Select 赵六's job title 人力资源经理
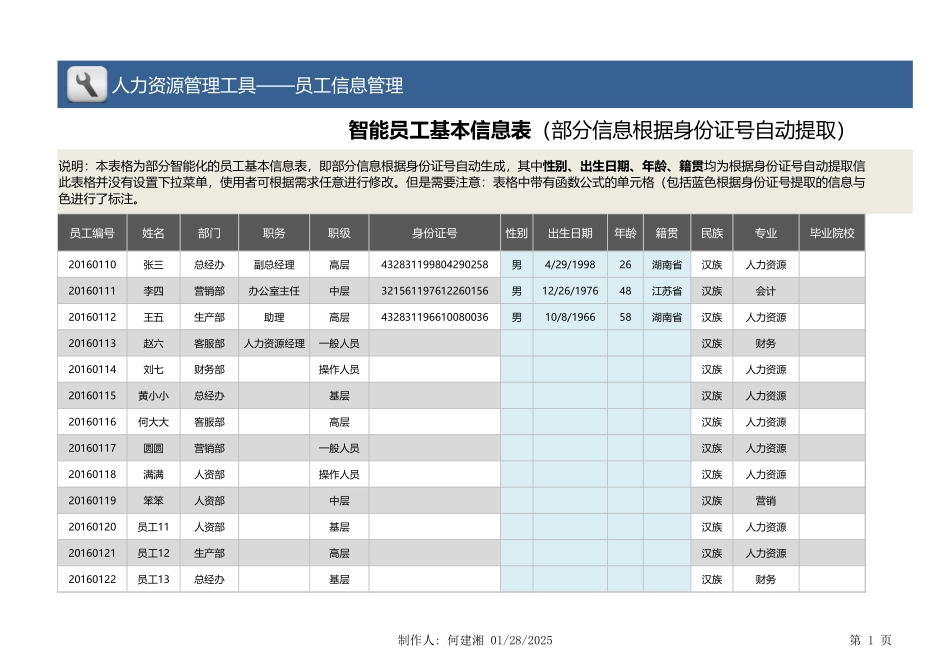 pos(274,343)
